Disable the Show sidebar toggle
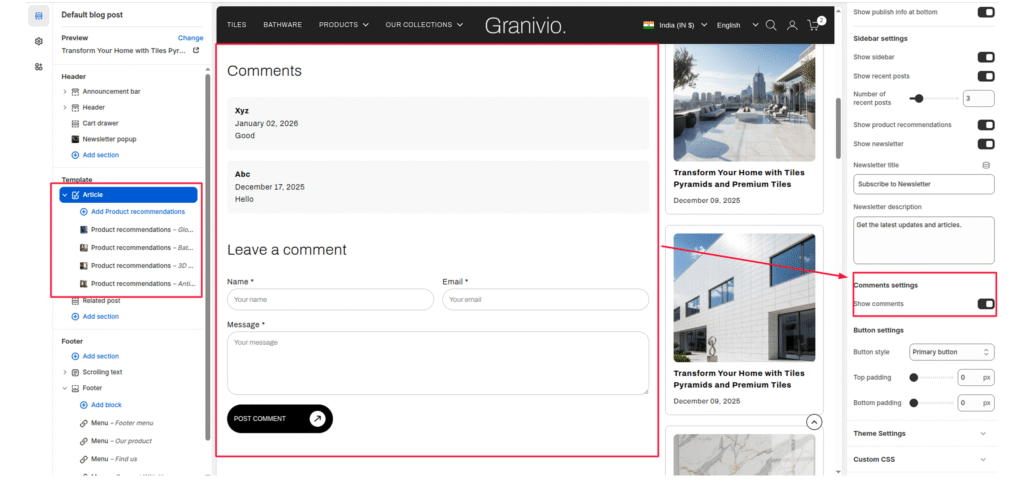 985,58
